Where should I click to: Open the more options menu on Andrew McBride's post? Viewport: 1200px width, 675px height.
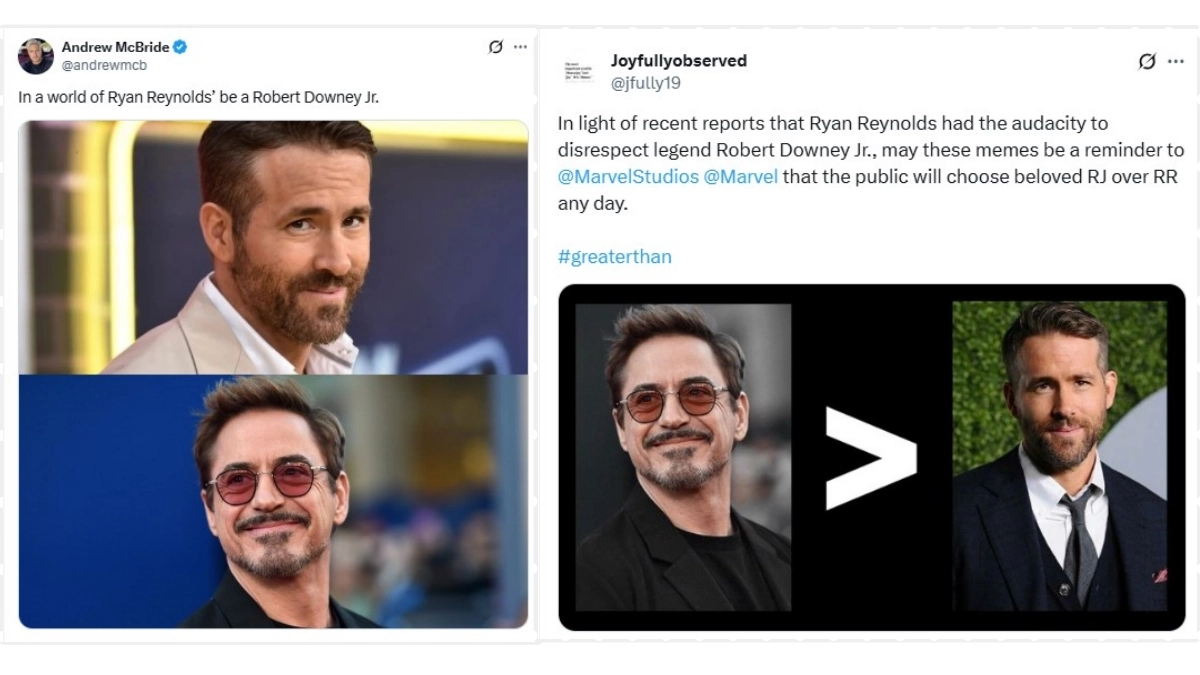tap(519, 46)
